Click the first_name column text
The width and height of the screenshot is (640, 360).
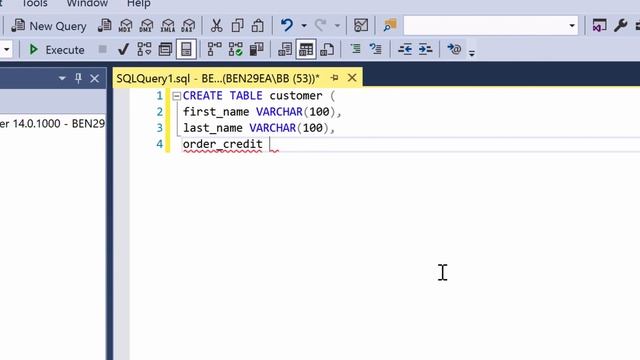coord(216,112)
